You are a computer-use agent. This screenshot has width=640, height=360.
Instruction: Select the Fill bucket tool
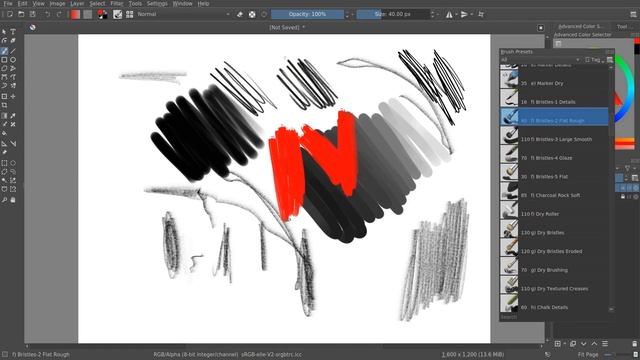point(4,133)
